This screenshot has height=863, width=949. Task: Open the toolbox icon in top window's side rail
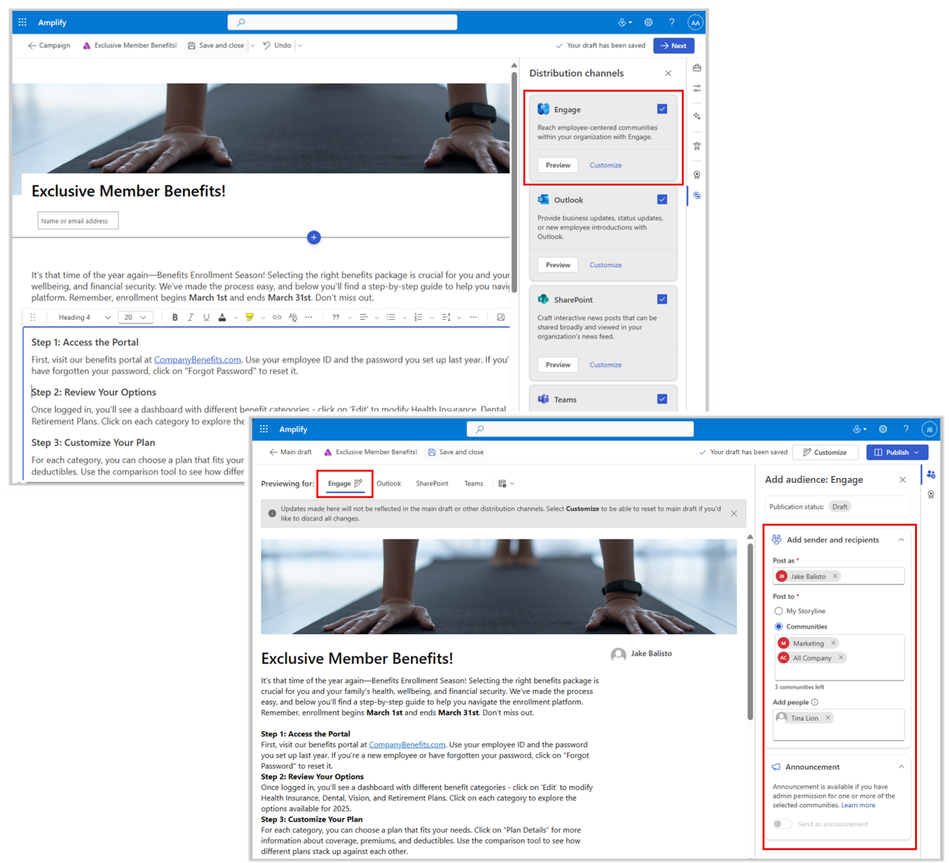tap(697, 68)
